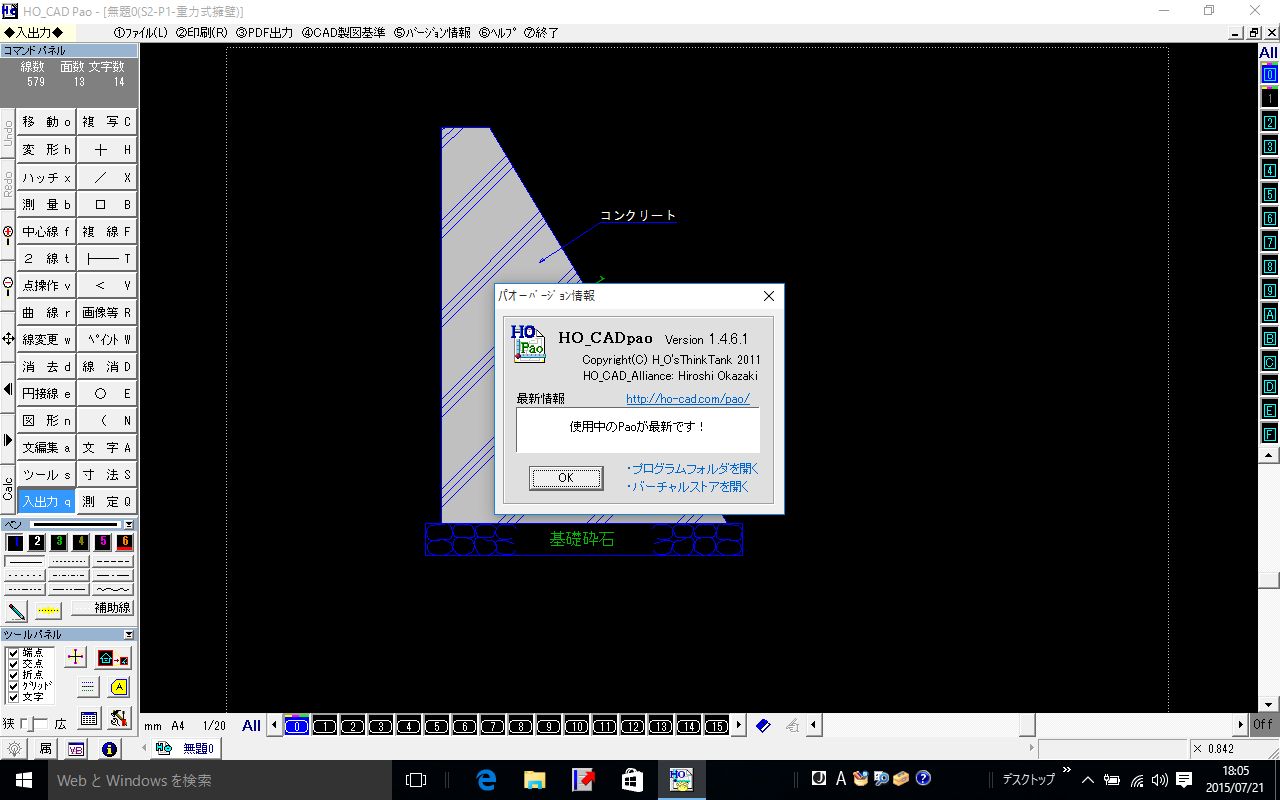Click the light bulb icon at bottom left

[14, 749]
